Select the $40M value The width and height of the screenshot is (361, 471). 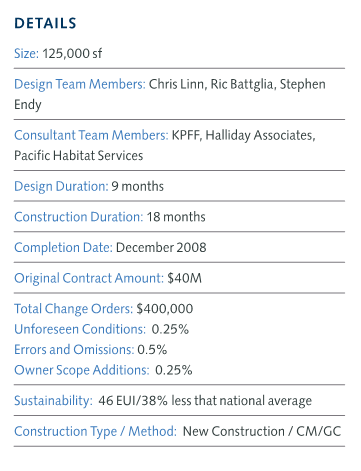click(185, 278)
